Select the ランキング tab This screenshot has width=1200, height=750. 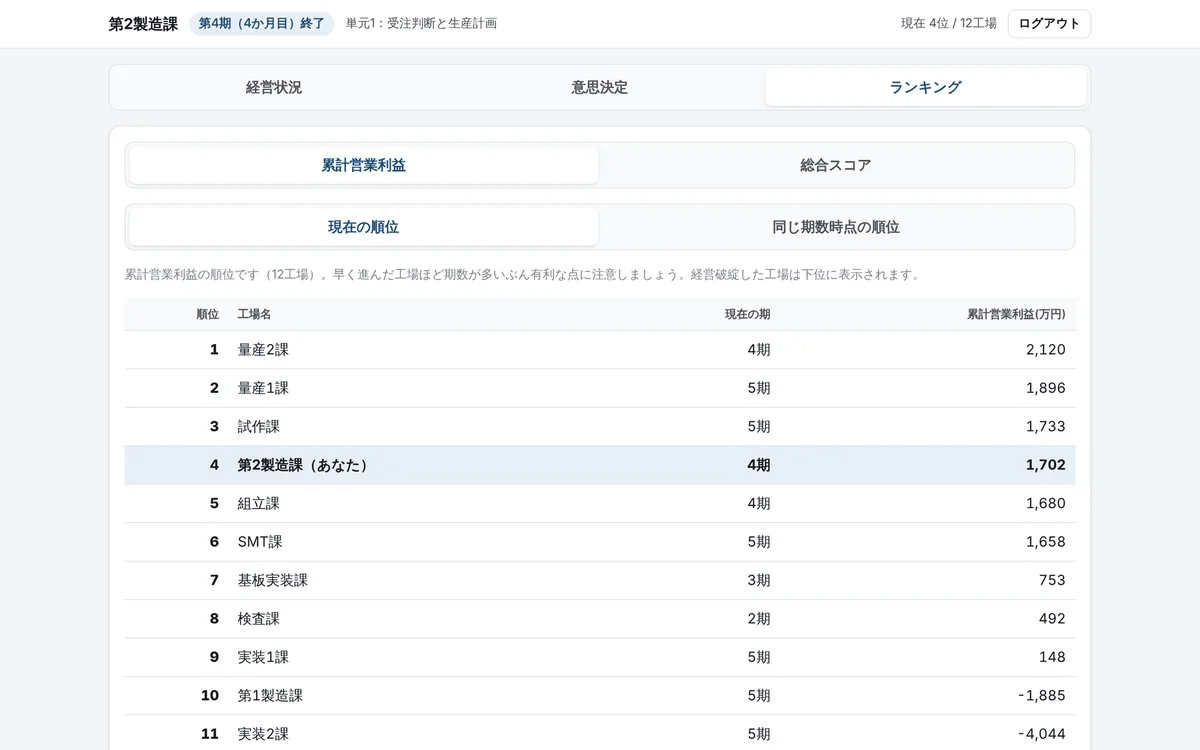[926, 87]
